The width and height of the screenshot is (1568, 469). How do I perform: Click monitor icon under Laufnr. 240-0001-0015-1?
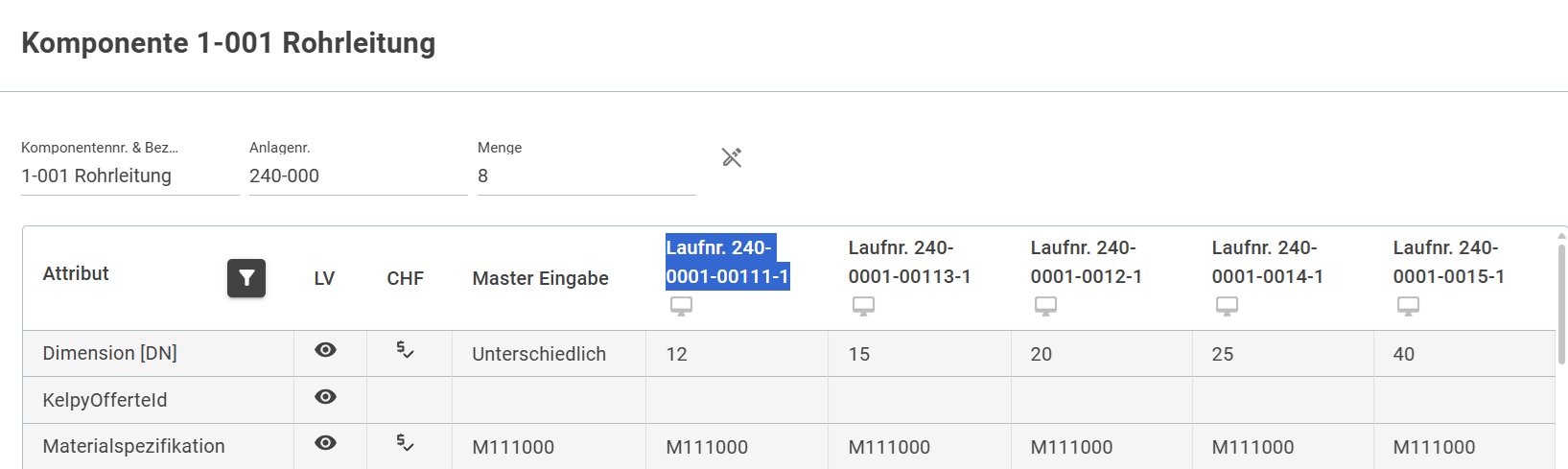tap(1408, 306)
